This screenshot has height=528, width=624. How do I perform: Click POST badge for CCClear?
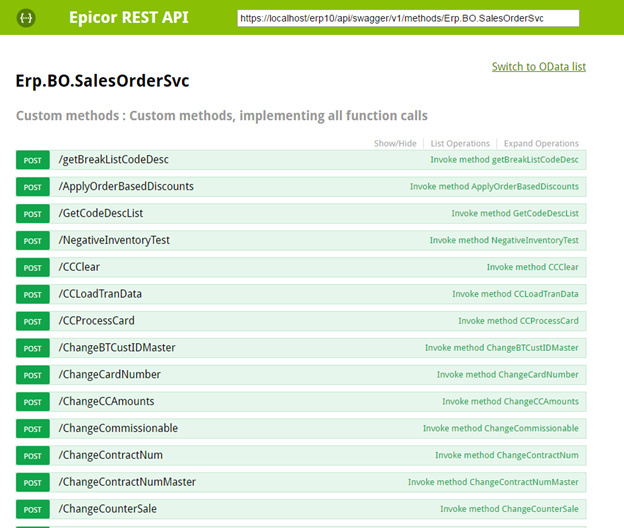(33, 267)
